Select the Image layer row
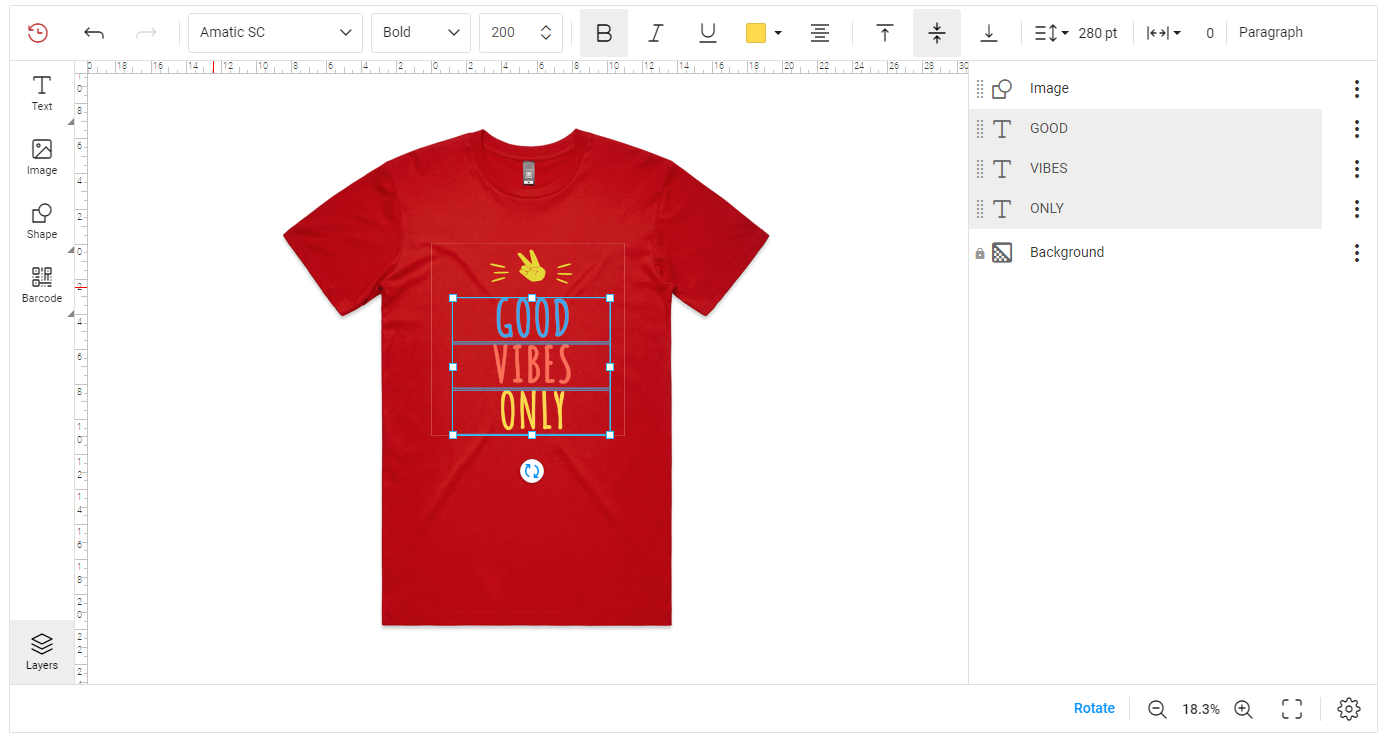 [1145, 89]
